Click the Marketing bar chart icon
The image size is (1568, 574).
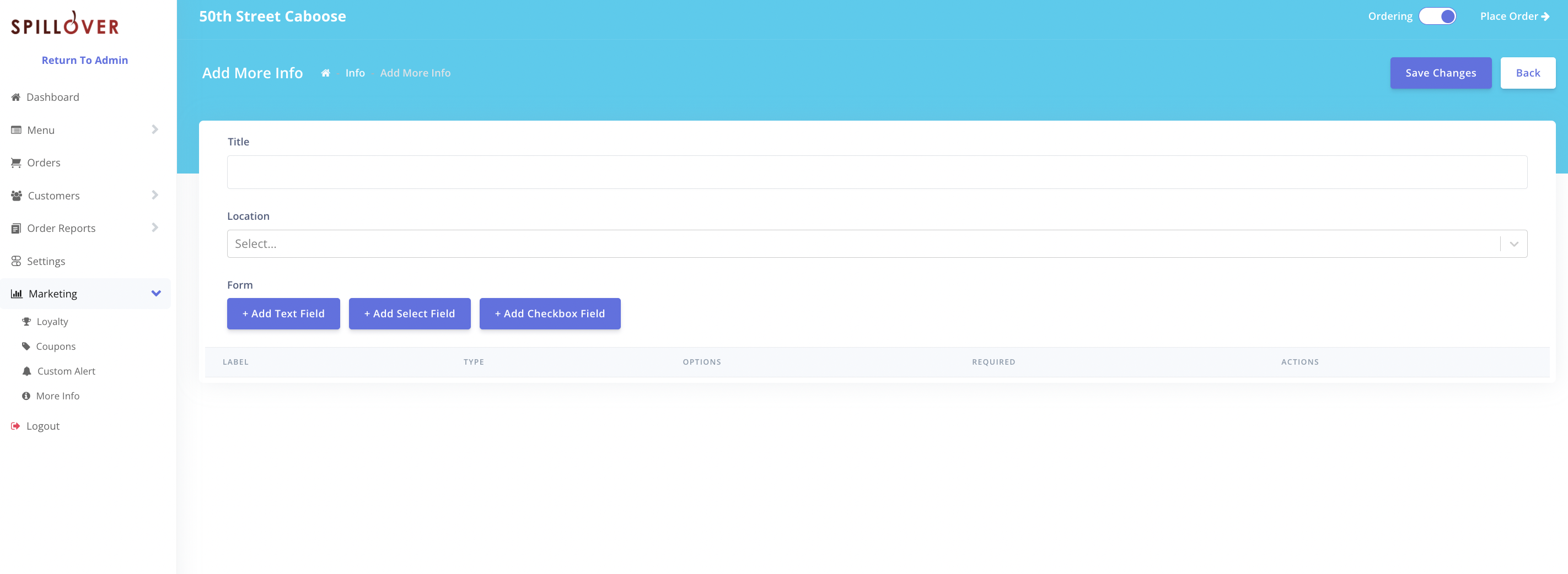(x=17, y=294)
